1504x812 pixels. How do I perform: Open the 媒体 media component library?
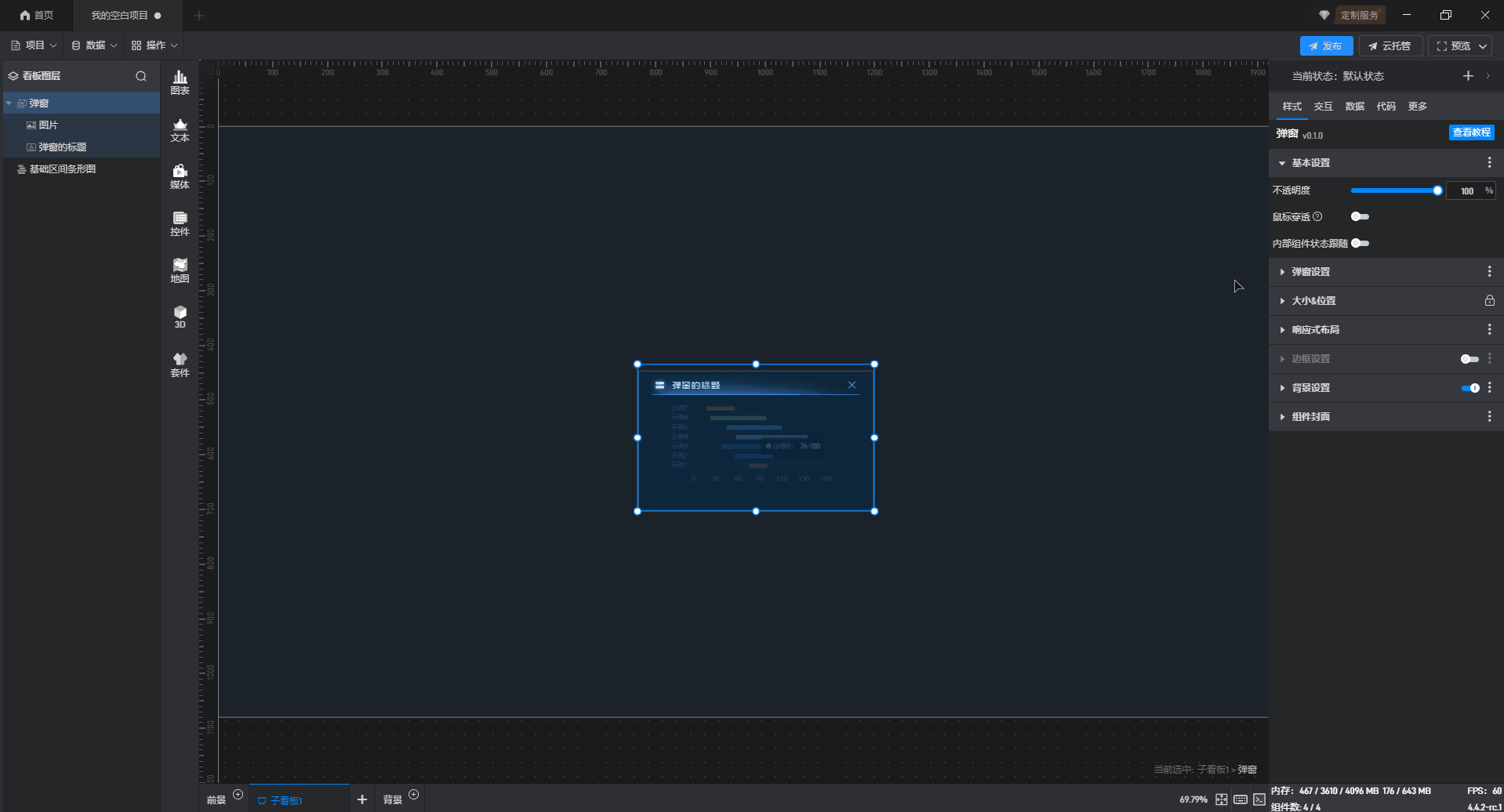180,177
